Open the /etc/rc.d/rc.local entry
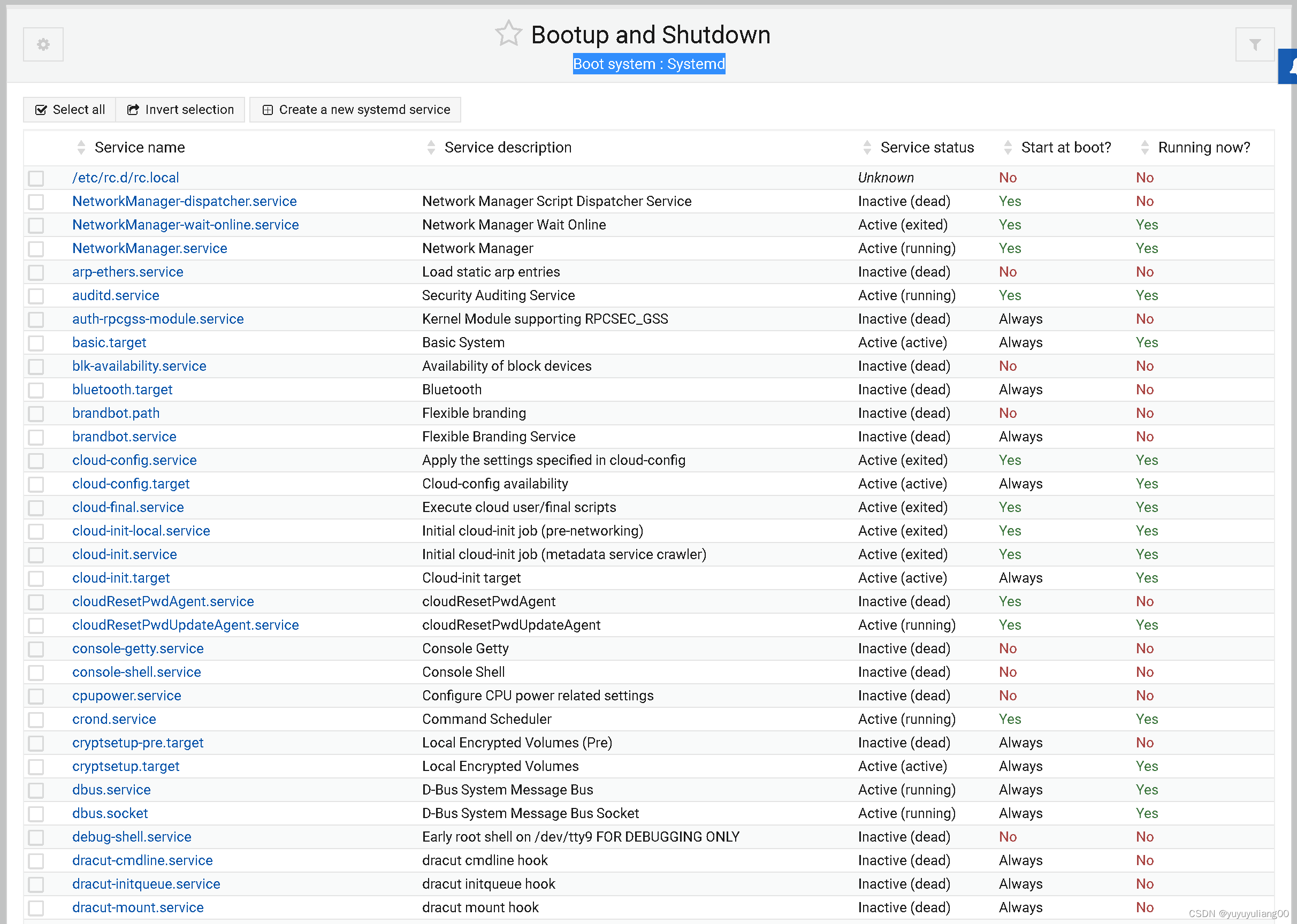The width and height of the screenshot is (1297, 924). 126,178
